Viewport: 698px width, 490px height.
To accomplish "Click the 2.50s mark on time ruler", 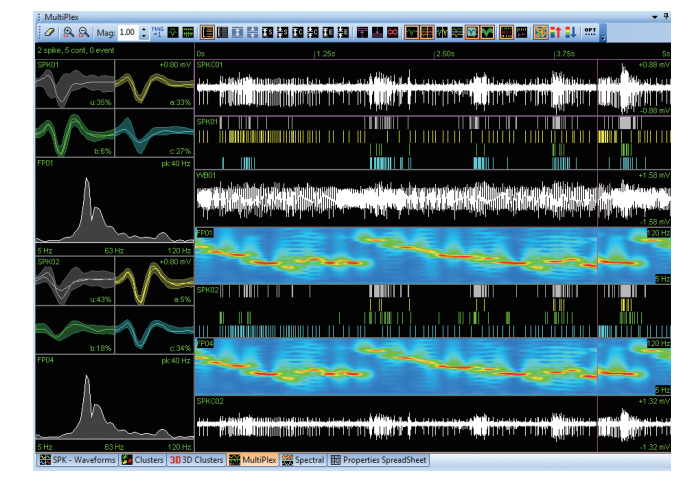I will pyautogui.click(x=445, y=54).
